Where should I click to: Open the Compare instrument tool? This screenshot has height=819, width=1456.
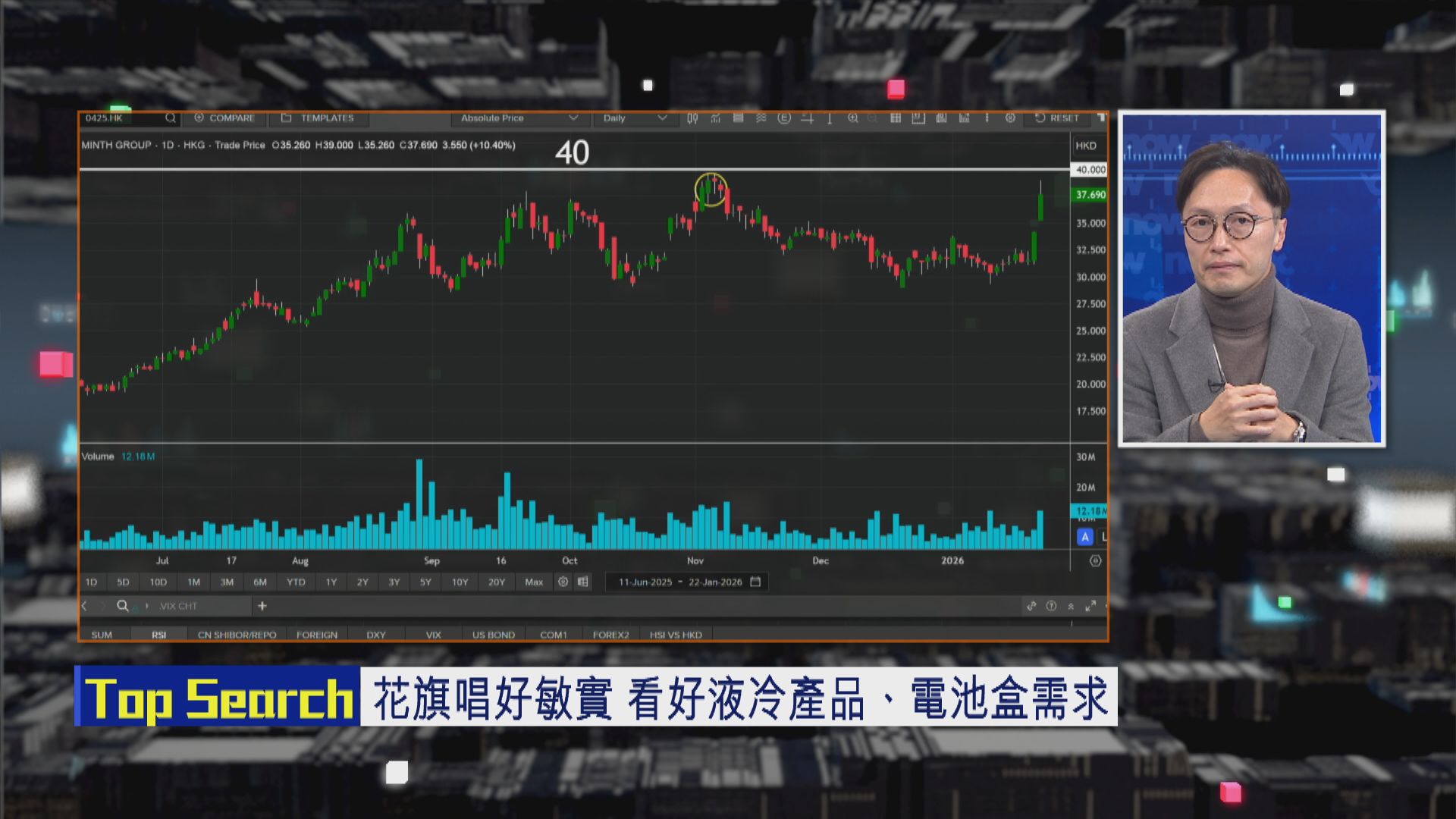(225, 118)
